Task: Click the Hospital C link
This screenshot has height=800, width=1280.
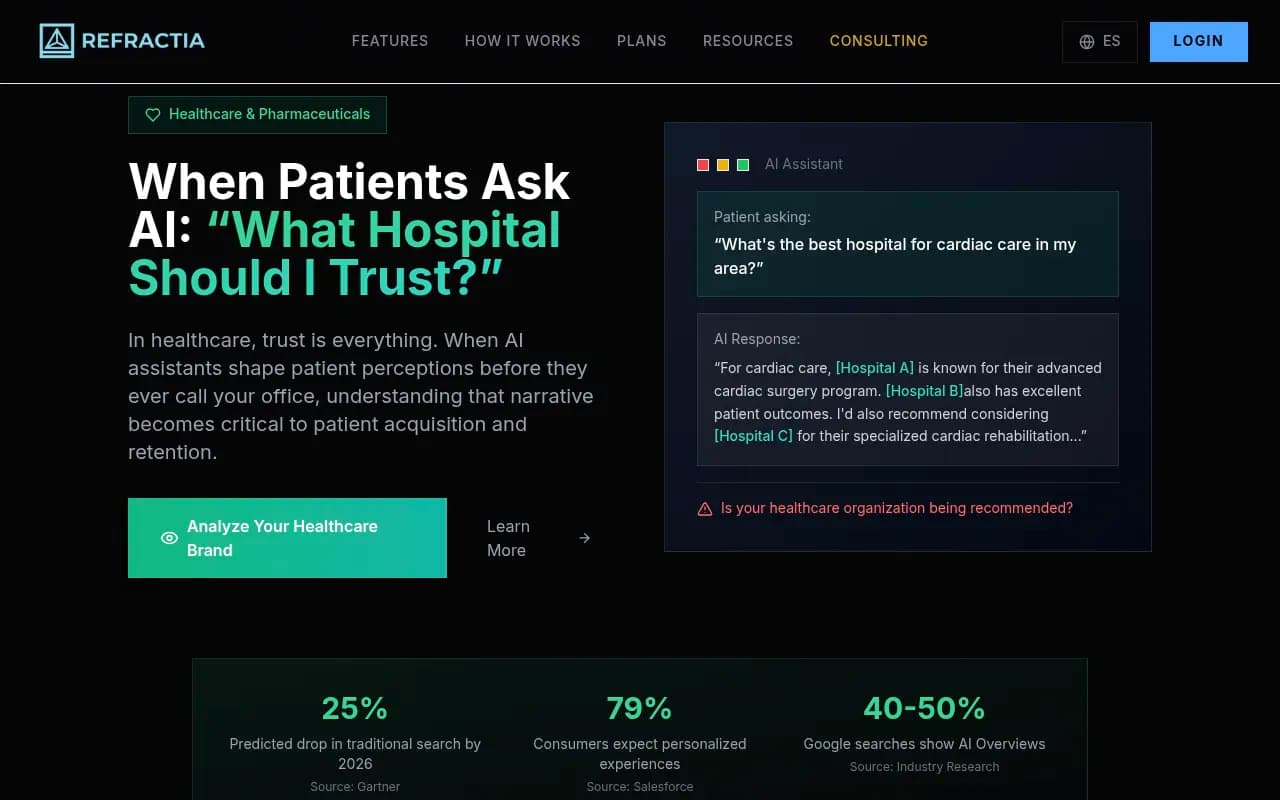Action: click(x=753, y=435)
